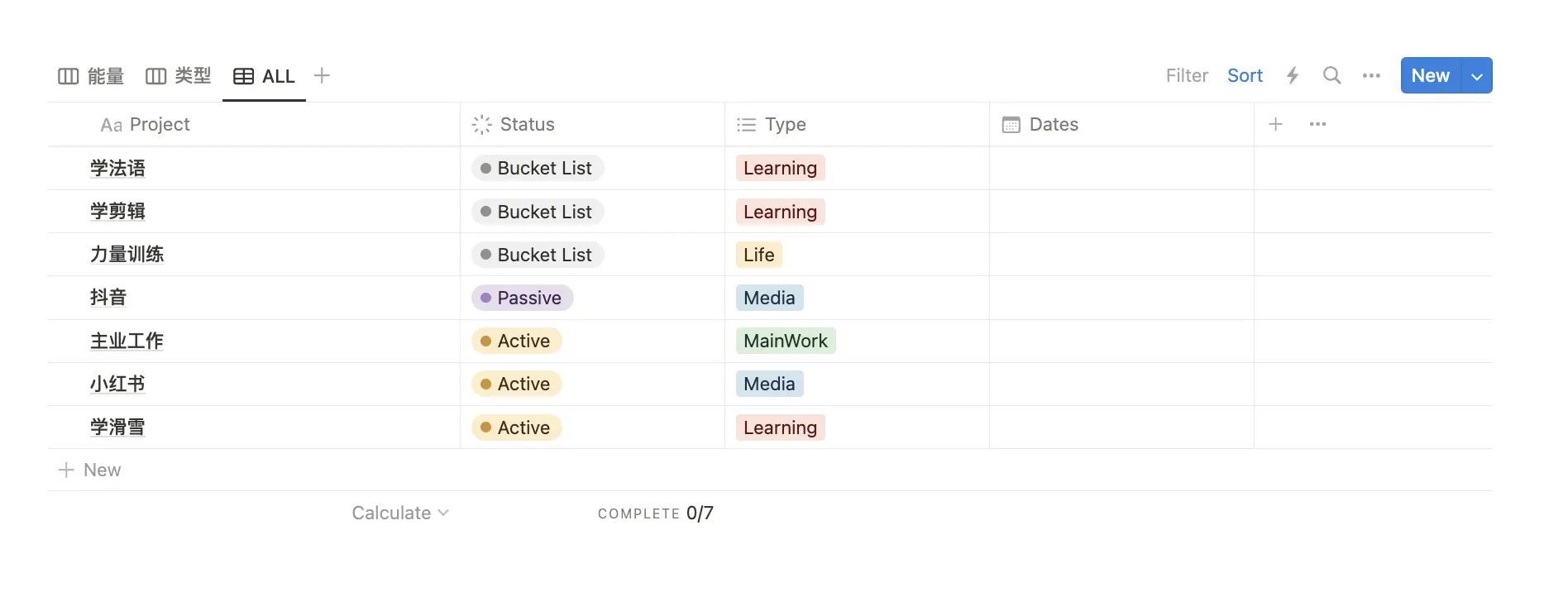Add a property column with plus icon

point(1275,124)
